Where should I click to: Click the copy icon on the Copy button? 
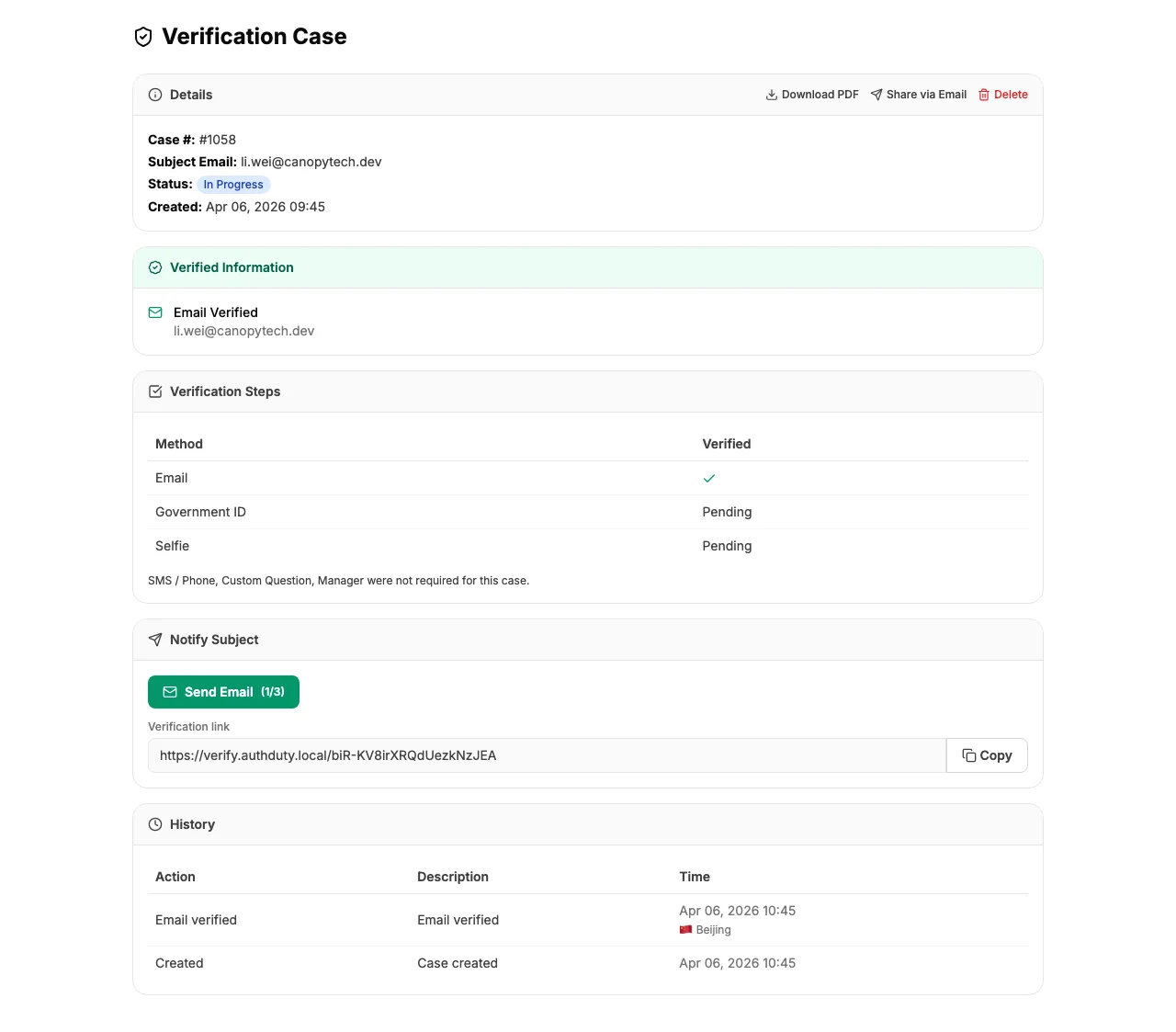pos(970,754)
